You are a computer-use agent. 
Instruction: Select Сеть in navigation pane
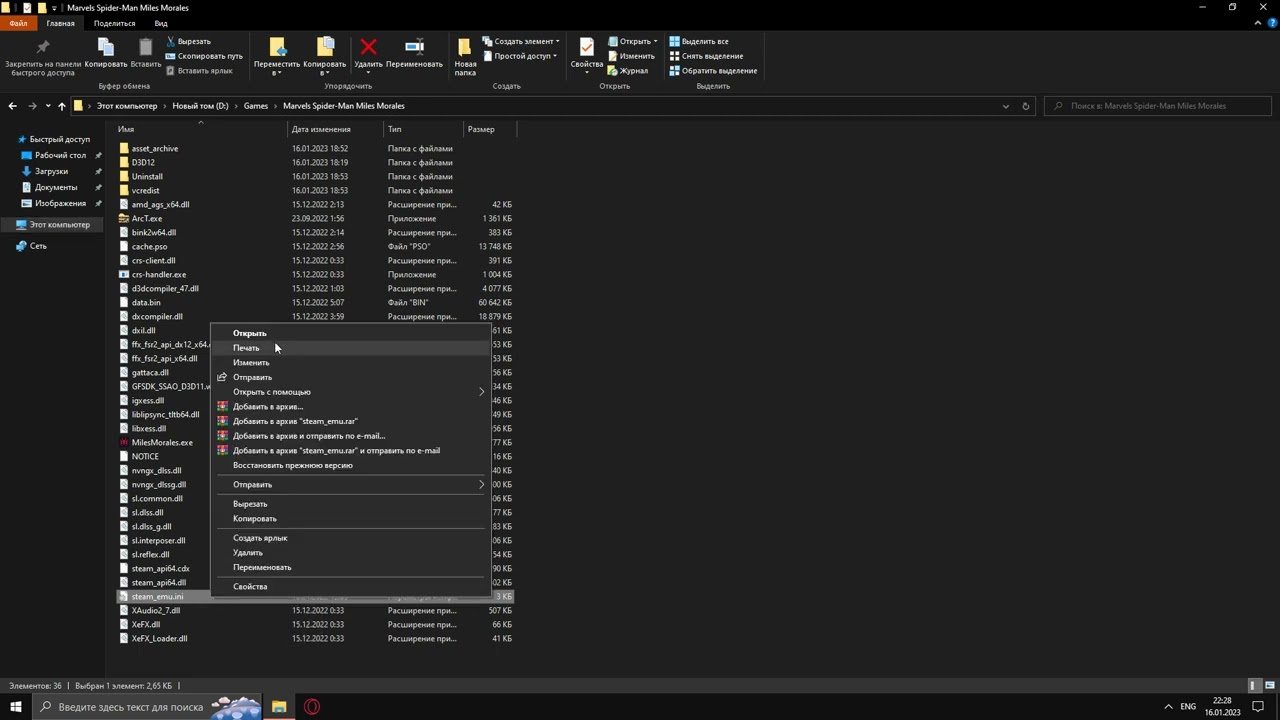(x=38, y=246)
